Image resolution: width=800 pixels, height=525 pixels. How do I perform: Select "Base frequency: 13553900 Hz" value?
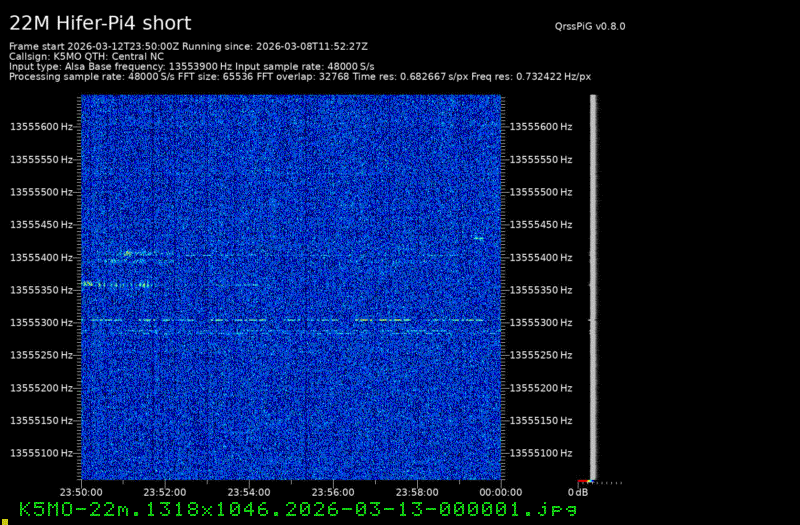click(x=161, y=67)
